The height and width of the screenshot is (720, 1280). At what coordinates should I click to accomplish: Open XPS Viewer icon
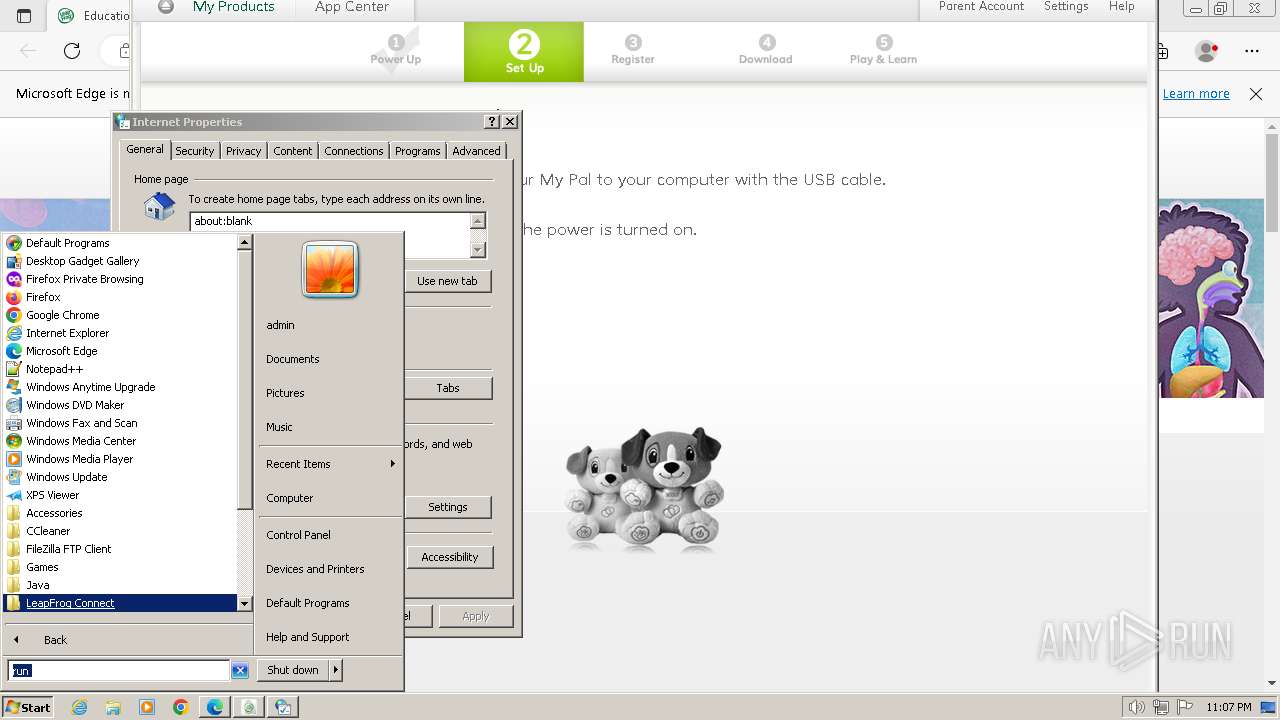(14, 495)
